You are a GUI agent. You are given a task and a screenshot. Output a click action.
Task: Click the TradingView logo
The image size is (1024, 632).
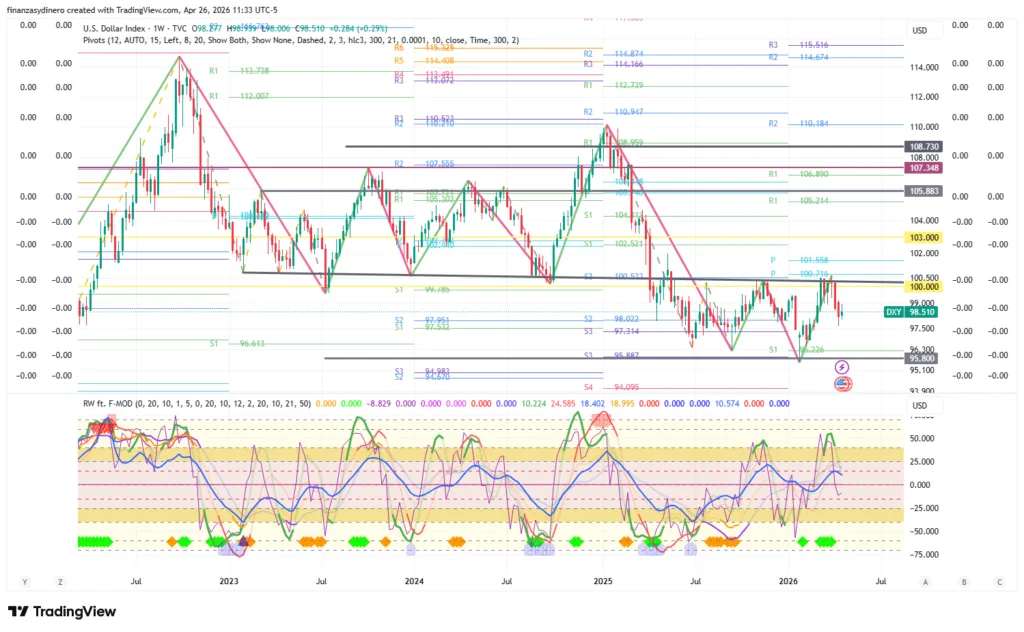[x=62, y=611]
